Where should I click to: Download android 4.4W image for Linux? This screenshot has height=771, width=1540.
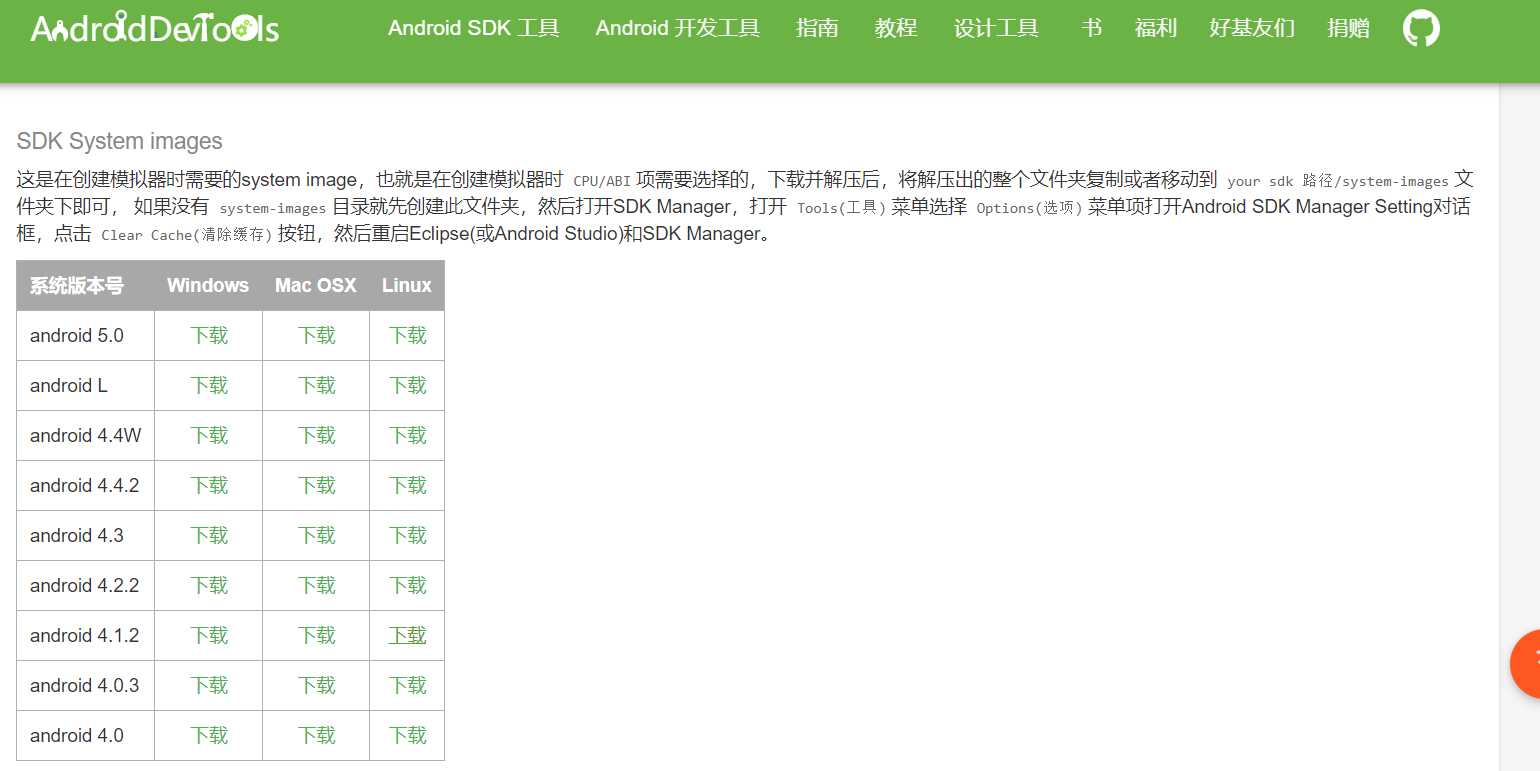point(407,435)
